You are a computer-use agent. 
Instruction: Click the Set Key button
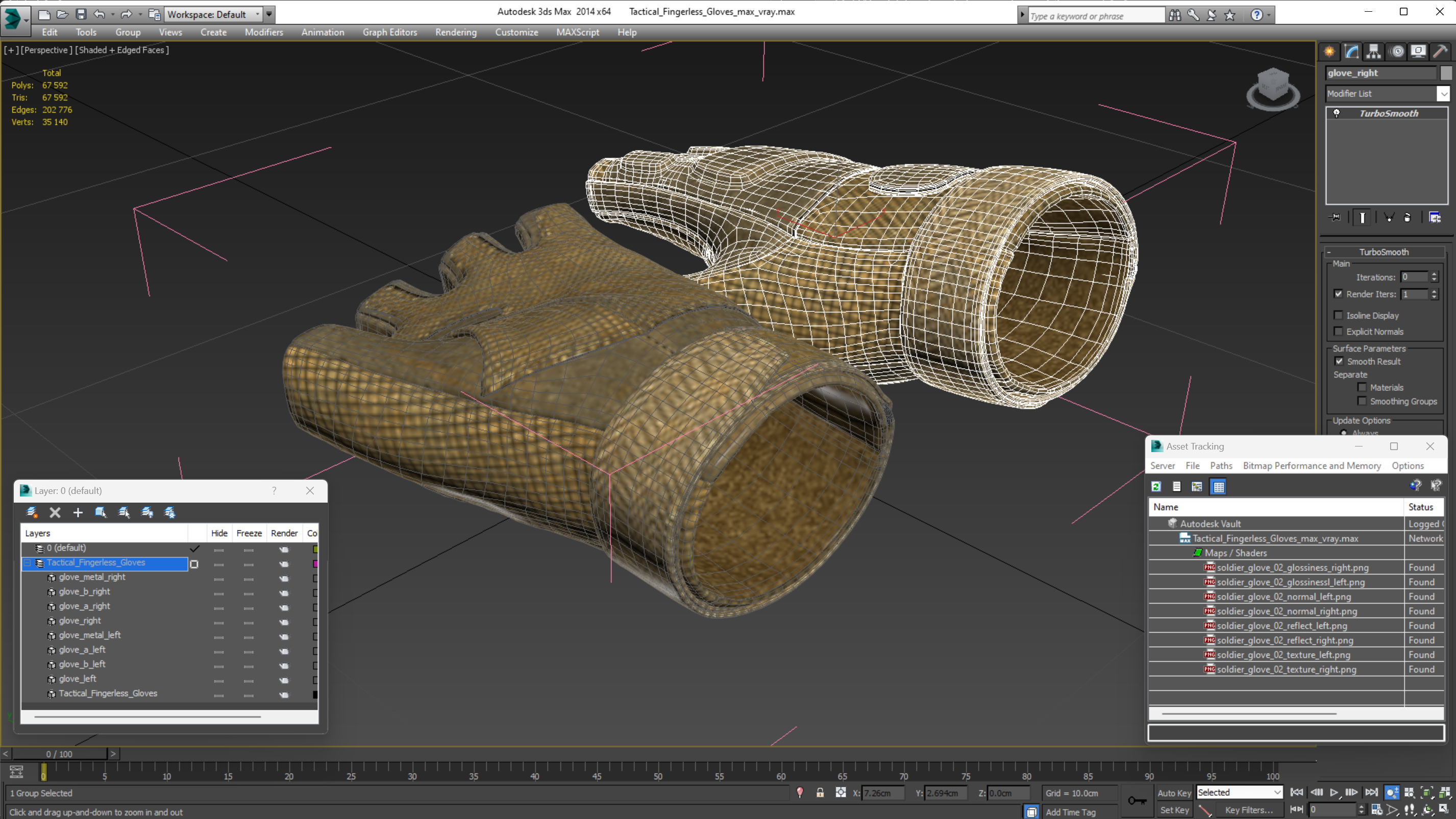click(1174, 810)
